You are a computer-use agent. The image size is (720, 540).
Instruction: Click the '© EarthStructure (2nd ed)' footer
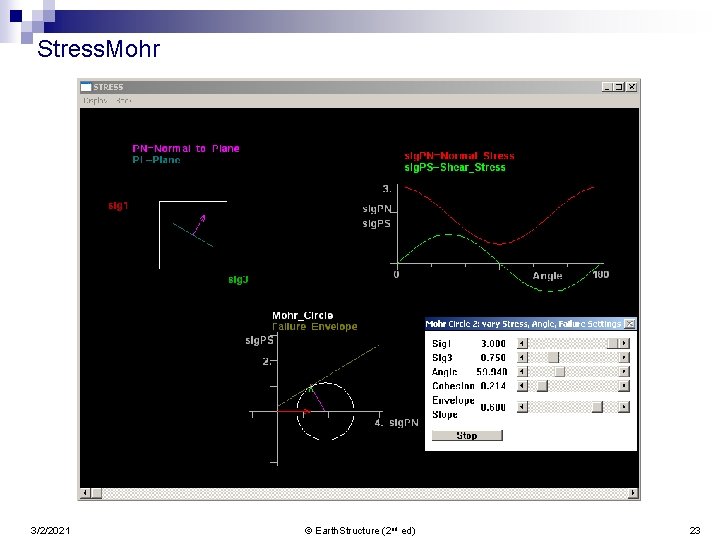(x=360, y=530)
